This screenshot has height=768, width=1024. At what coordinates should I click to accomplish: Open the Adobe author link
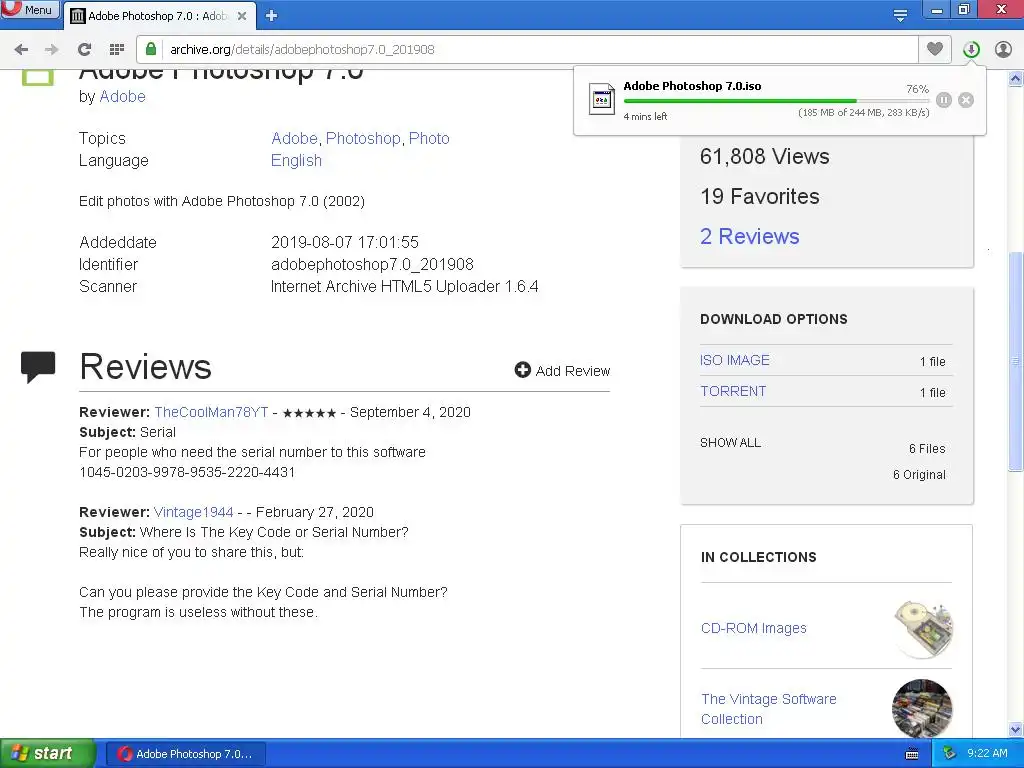point(122,97)
